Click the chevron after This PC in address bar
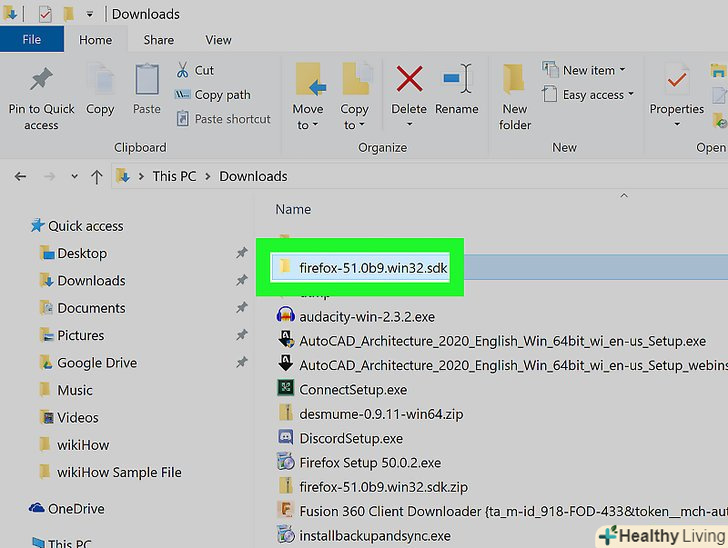728x548 pixels. pyautogui.click(x=208, y=176)
